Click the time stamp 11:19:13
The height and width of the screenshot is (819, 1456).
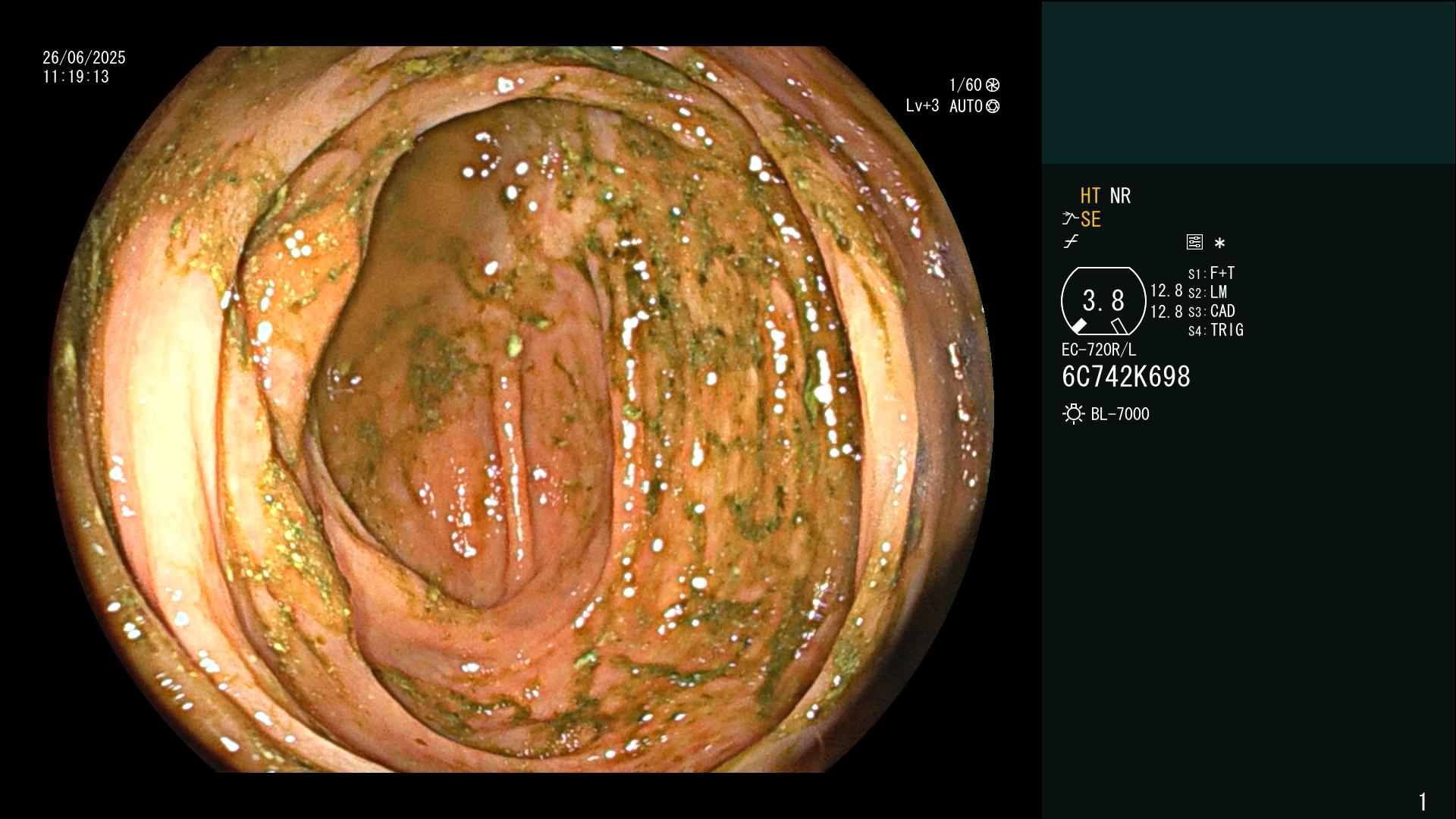click(76, 77)
